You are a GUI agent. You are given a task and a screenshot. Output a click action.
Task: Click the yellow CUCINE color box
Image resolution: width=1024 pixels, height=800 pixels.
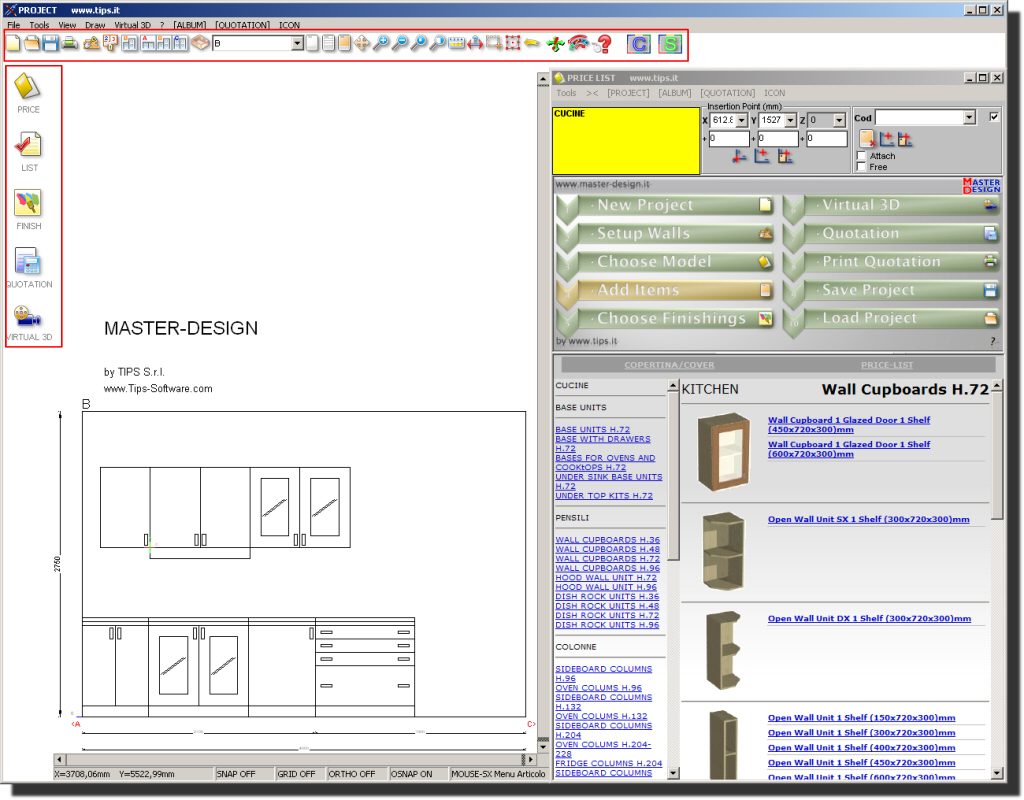tap(626, 141)
